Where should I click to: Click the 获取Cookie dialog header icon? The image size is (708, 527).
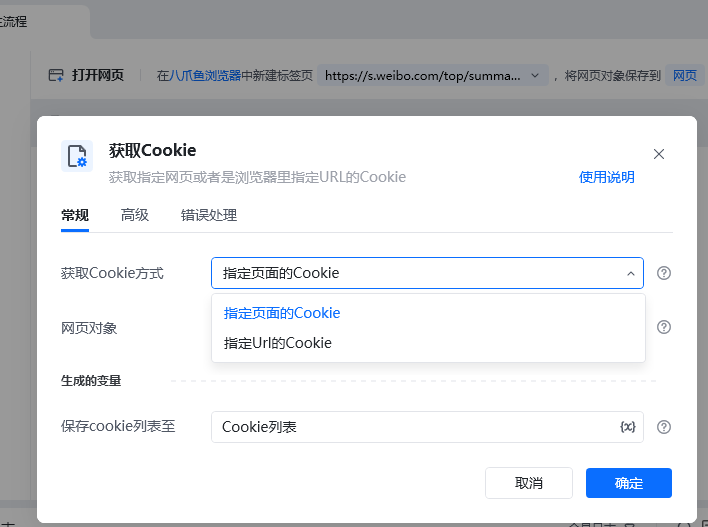coord(77,157)
